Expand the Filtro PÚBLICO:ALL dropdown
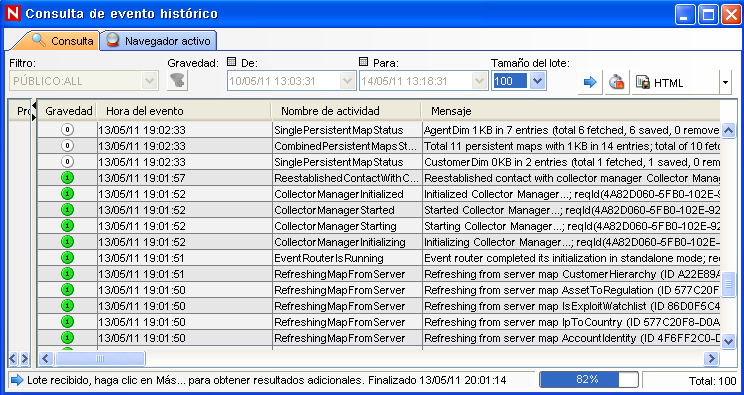 point(149,81)
